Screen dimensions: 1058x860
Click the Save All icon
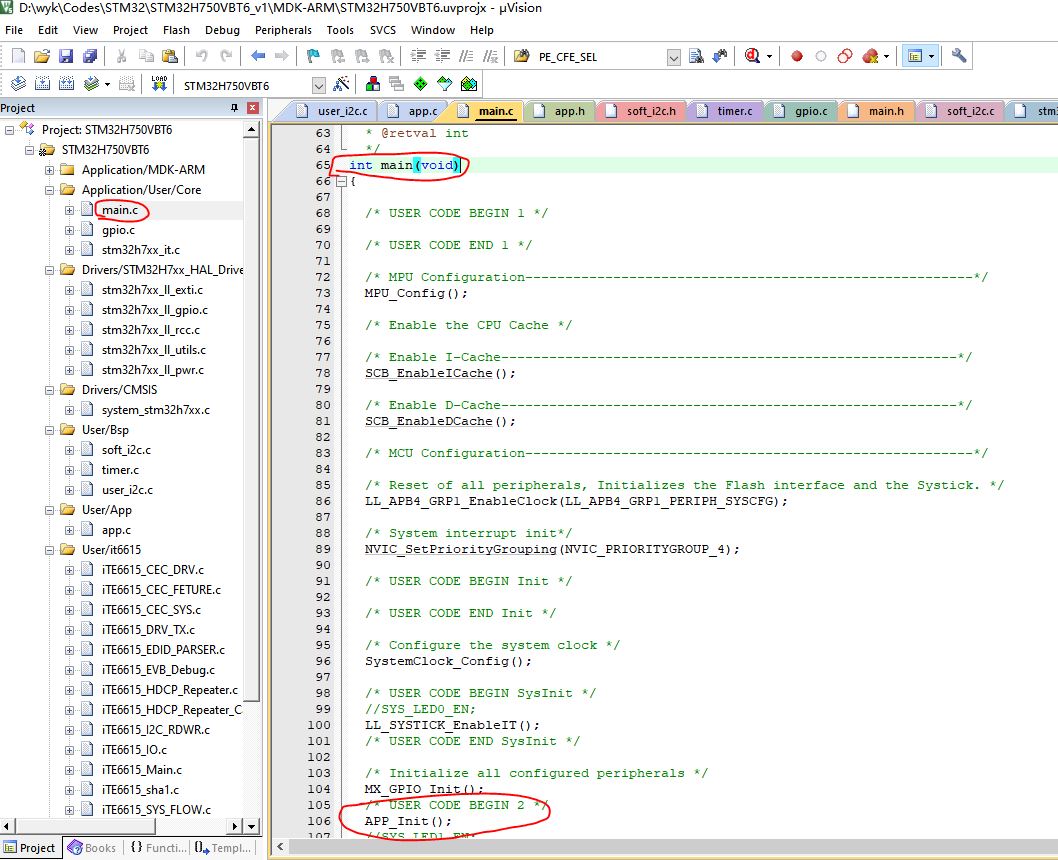point(89,57)
